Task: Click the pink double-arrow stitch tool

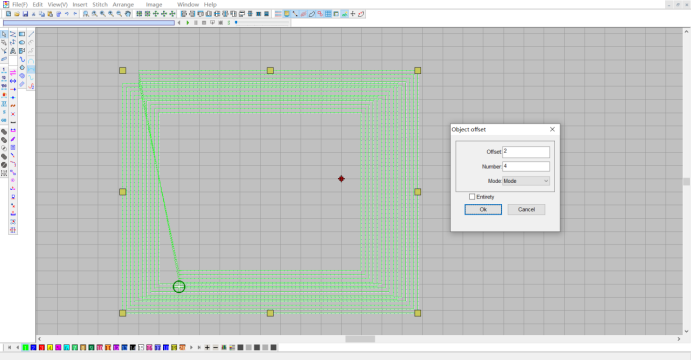Action: pyautogui.click(x=13, y=73)
